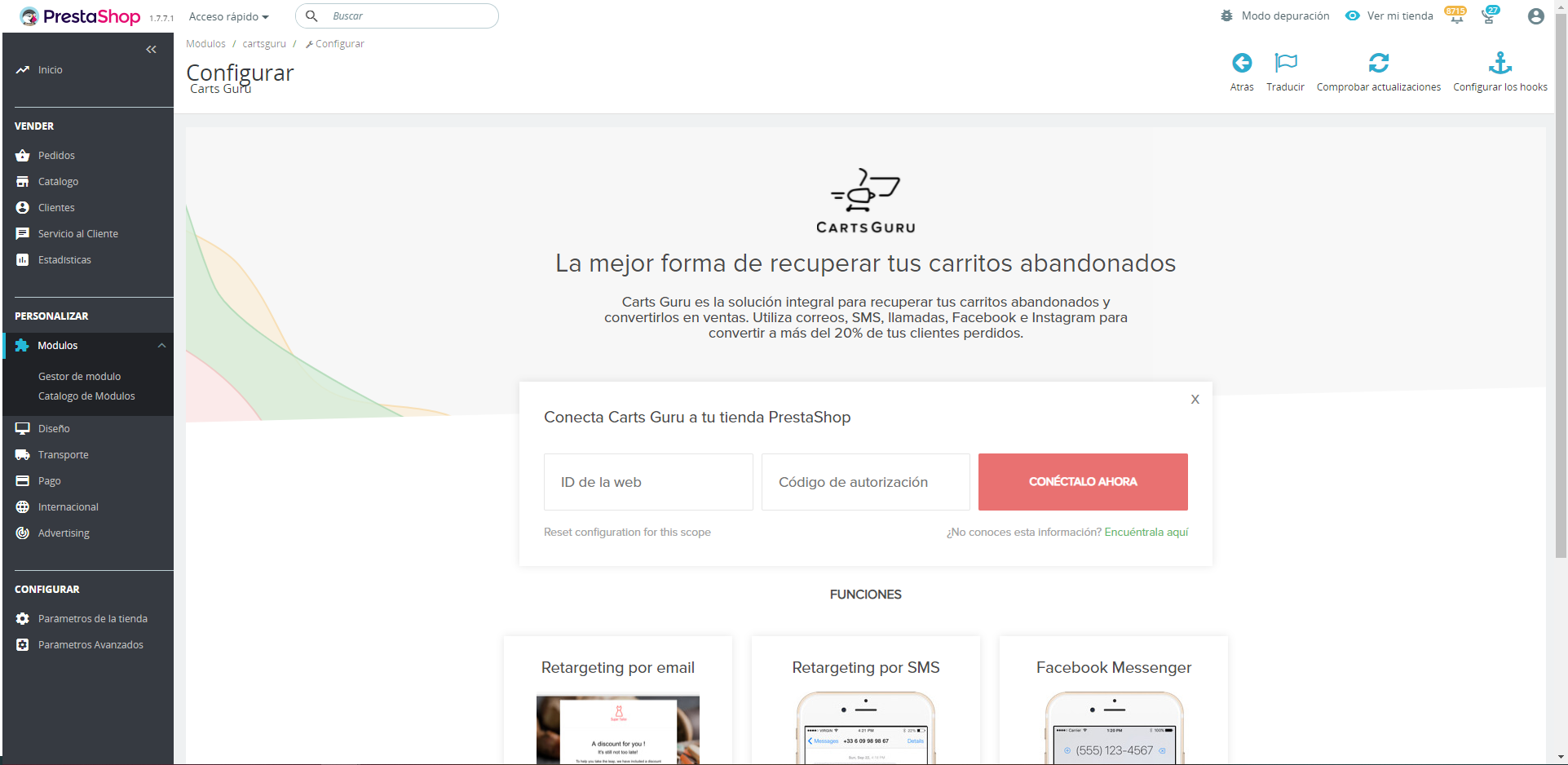
Task: Open user profile avatar icon
Action: [x=1535, y=16]
